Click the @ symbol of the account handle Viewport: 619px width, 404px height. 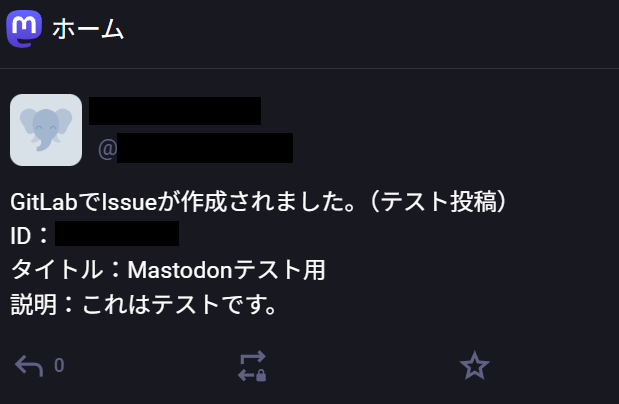107,149
